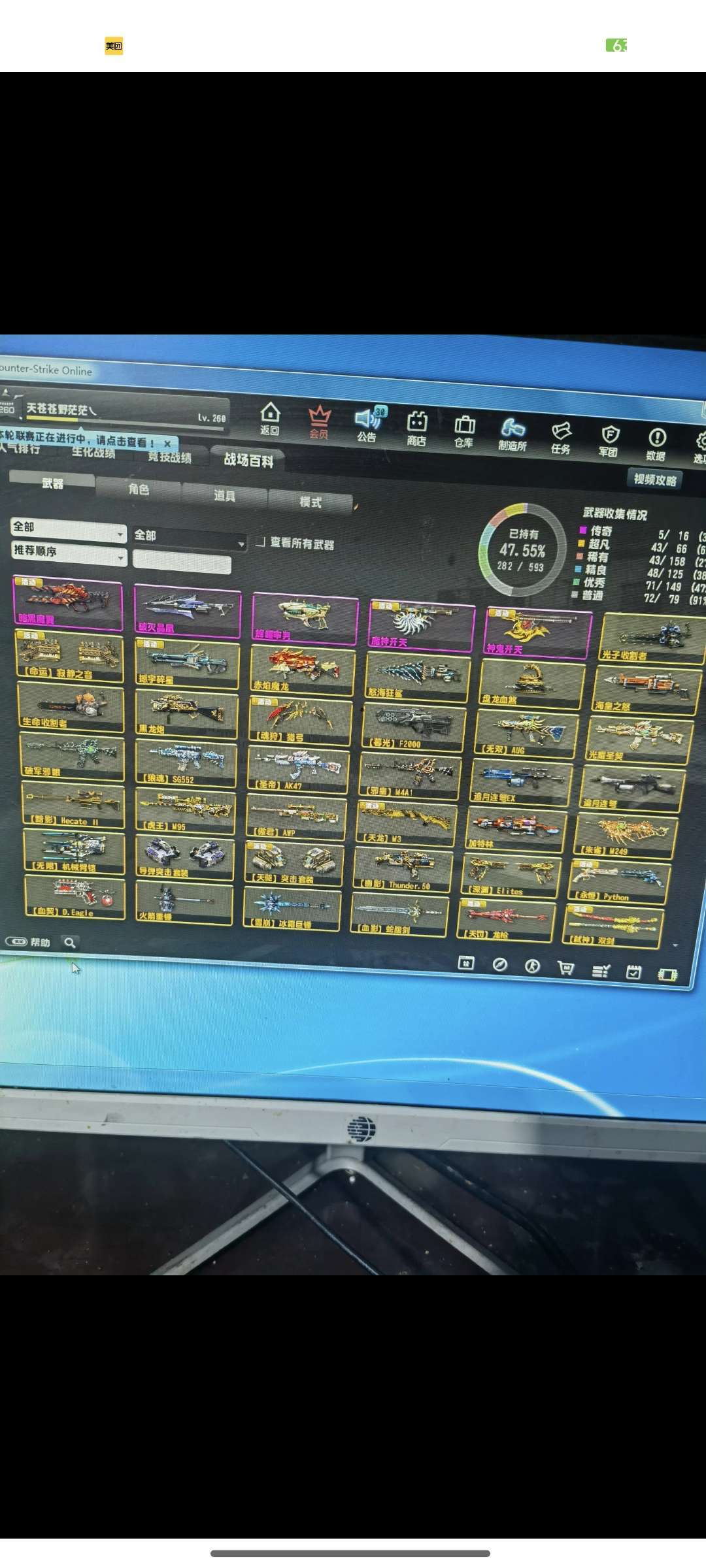
Task: Open the 数据 stats icon
Action: point(656,444)
